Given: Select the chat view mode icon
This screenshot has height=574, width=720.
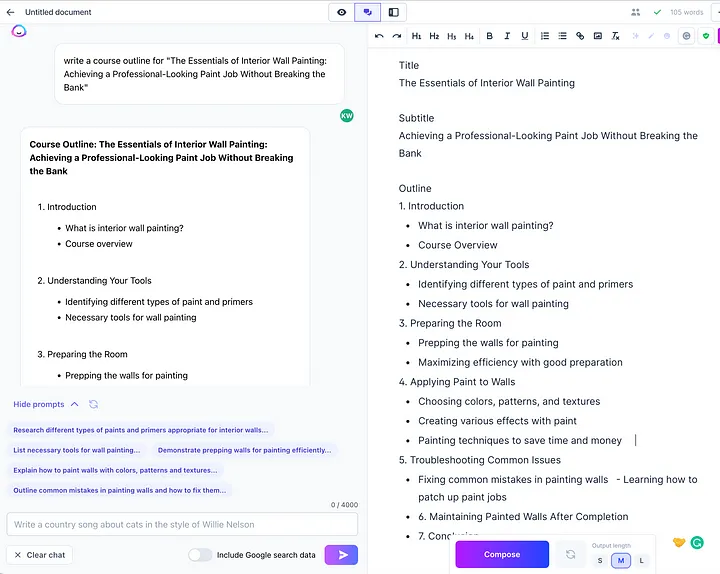Looking at the screenshot, I should coord(367,12).
